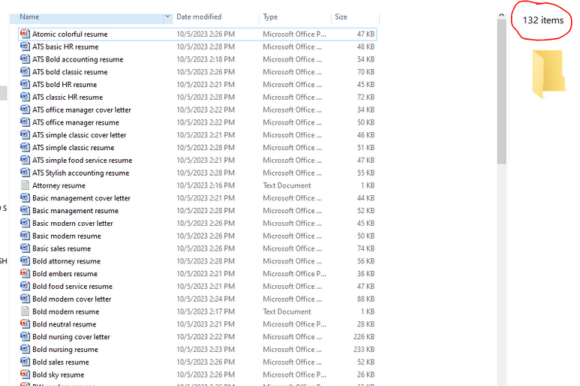Click the PowerPoint icon for Bold sky resume

[x=25, y=374]
